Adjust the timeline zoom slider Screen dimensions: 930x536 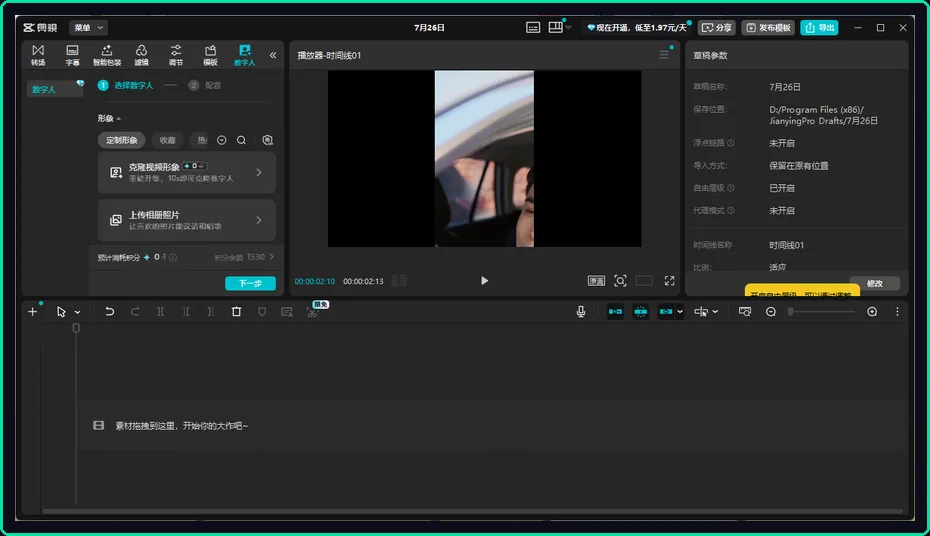(x=821, y=311)
